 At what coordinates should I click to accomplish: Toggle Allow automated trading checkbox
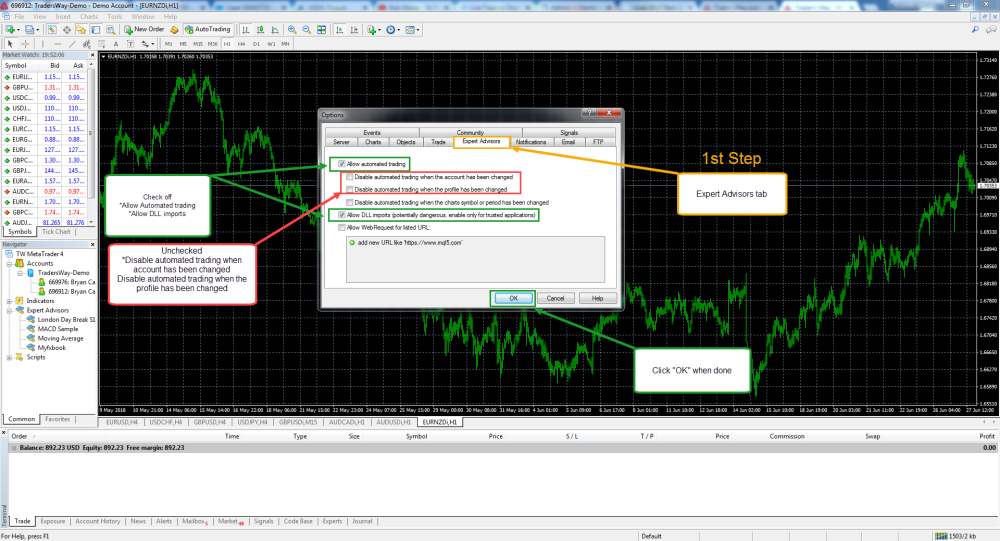(342, 164)
